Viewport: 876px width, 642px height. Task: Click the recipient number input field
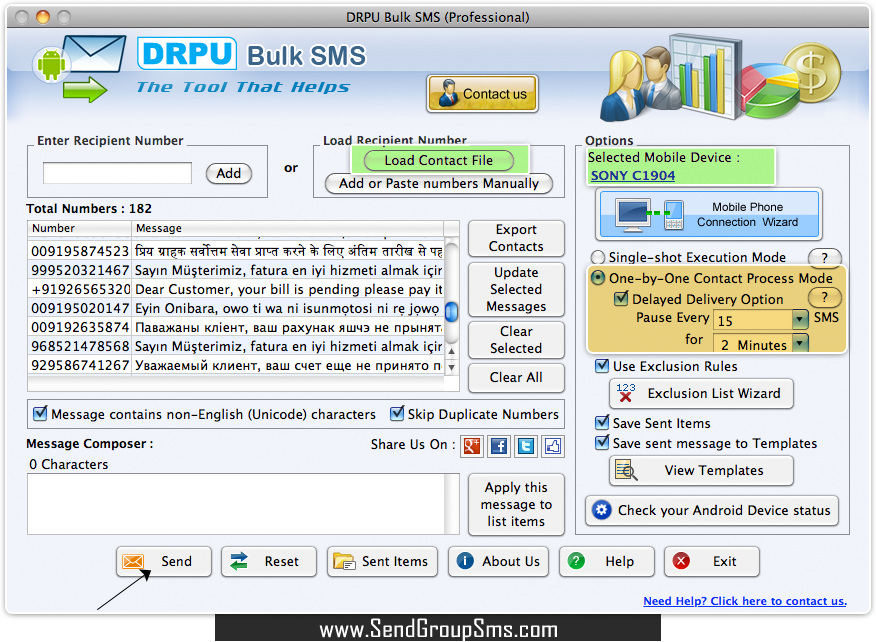(x=117, y=173)
